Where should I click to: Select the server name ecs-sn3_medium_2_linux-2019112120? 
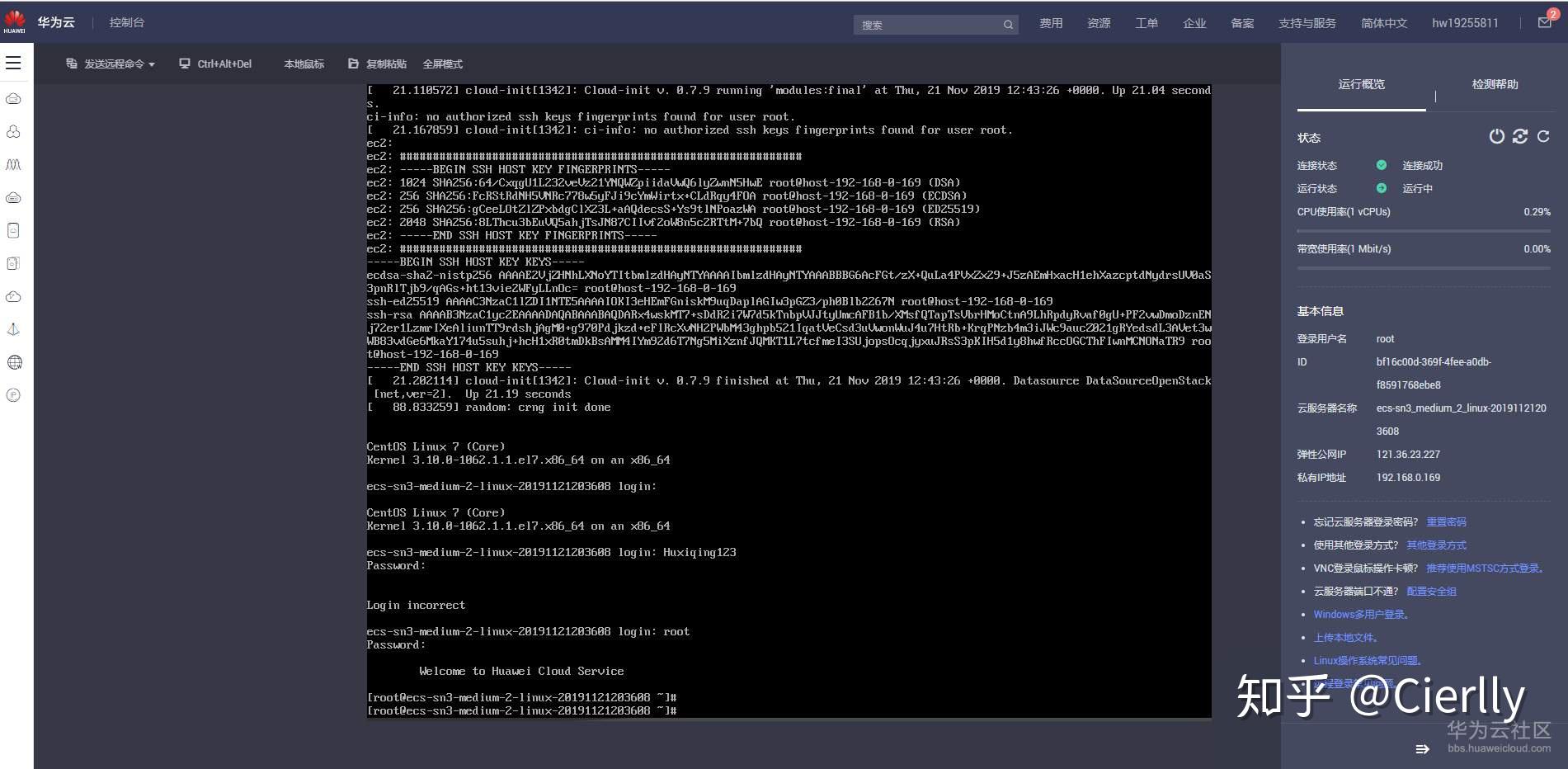(1461, 408)
